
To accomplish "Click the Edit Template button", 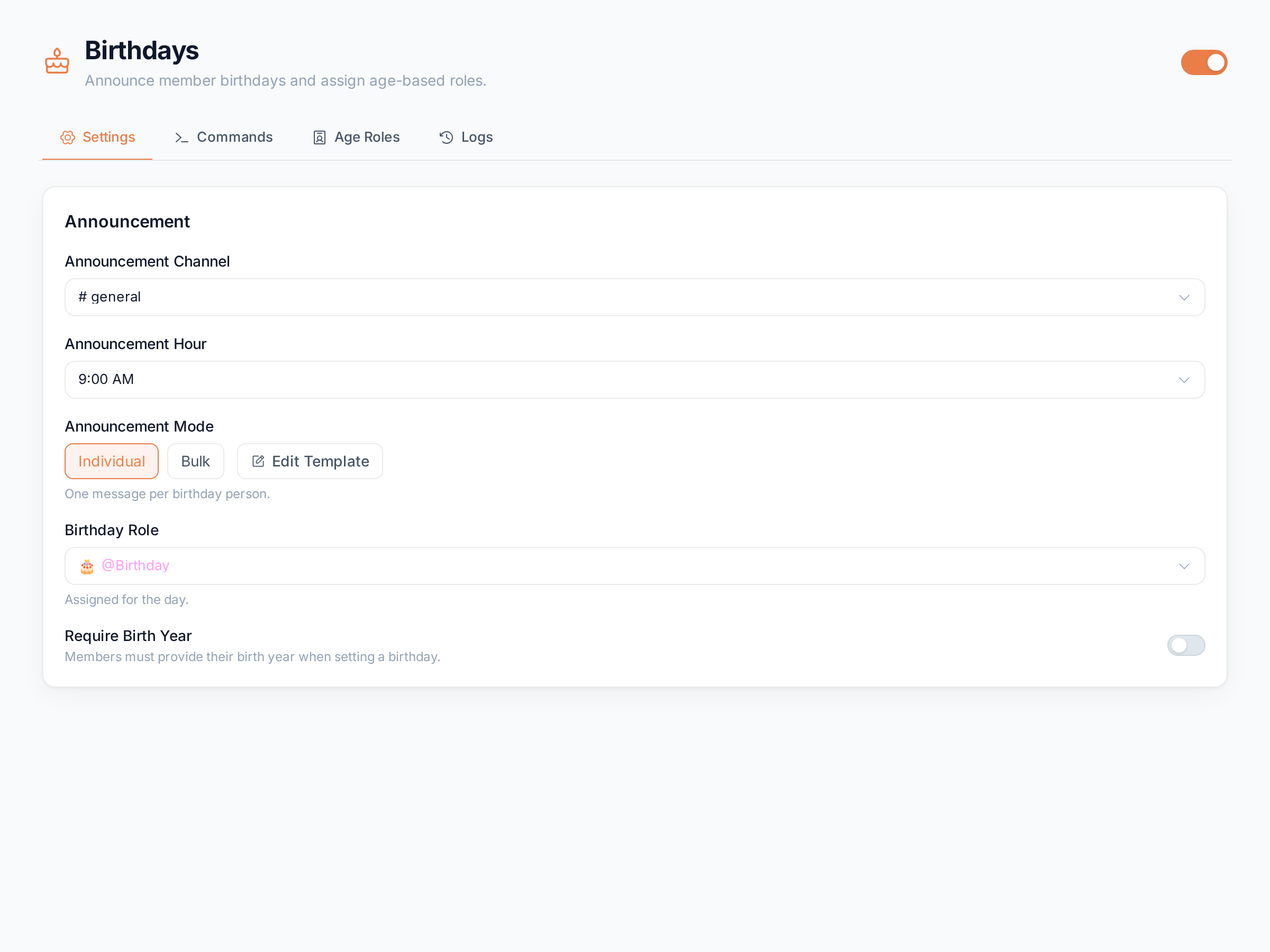I will [x=310, y=461].
